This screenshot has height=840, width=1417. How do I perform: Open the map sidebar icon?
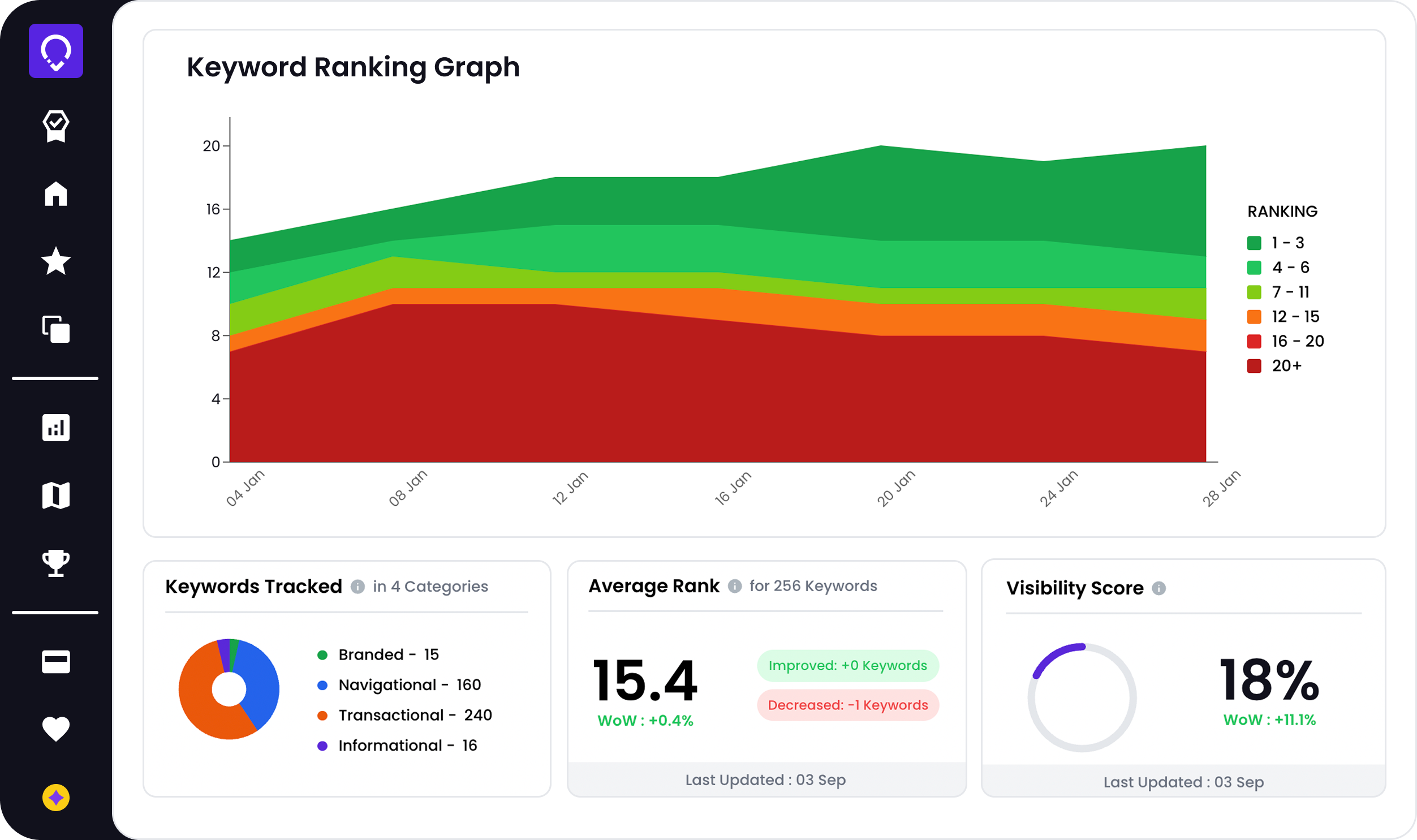pos(55,496)
